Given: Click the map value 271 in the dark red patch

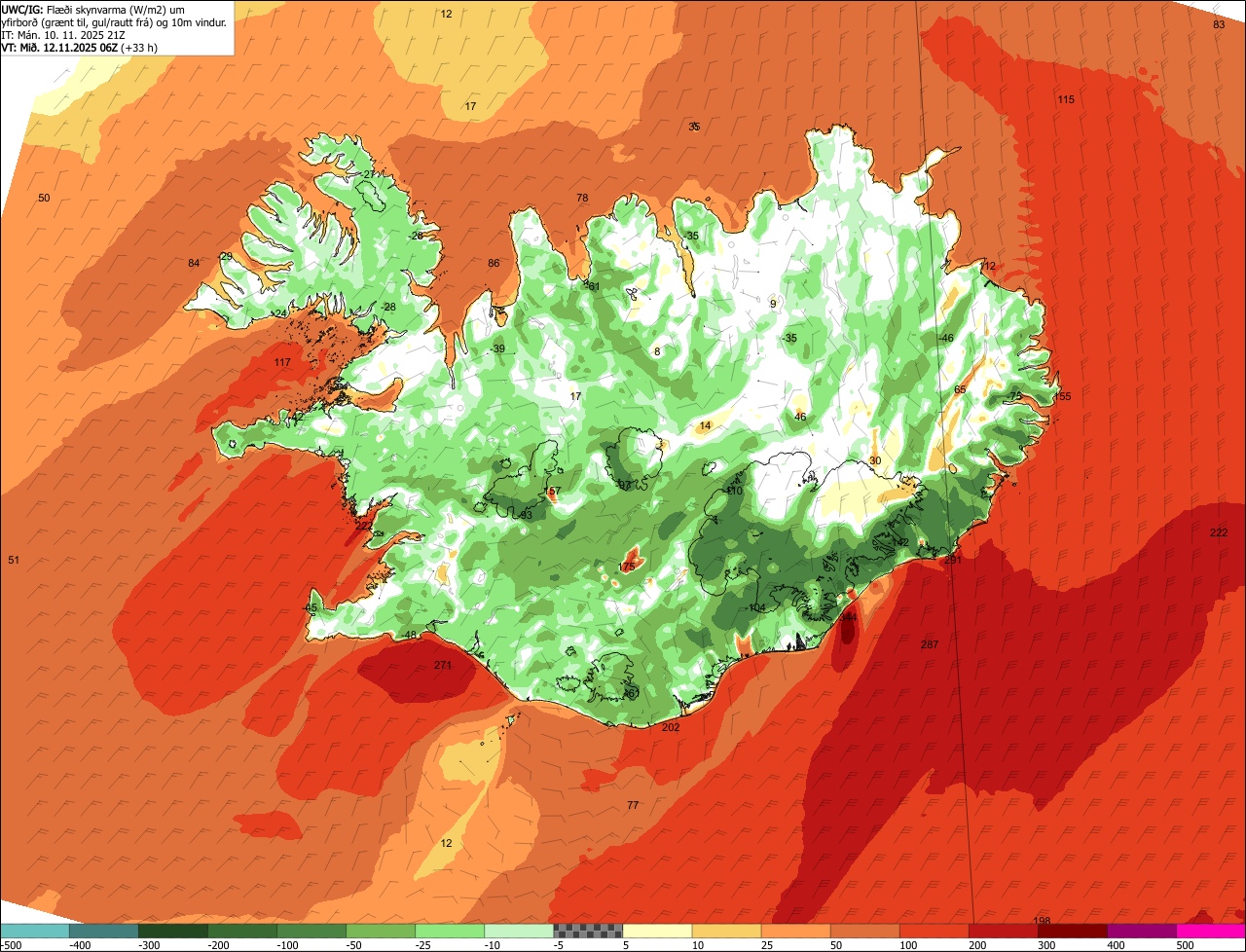Looking at the screenshot, I should (x=443, y=666).
